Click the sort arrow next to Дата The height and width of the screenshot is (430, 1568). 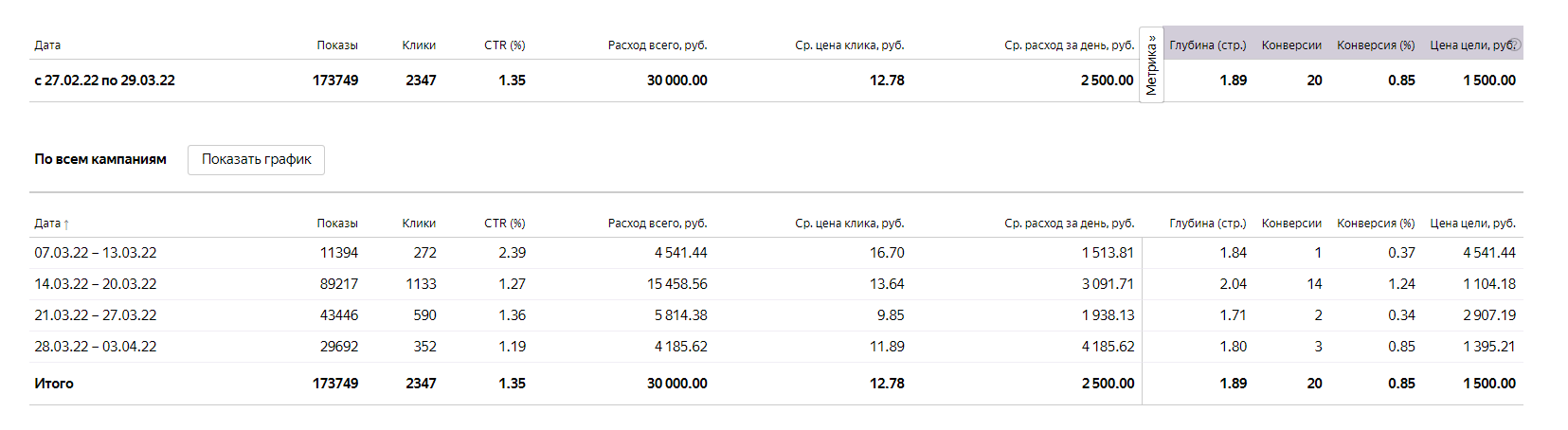pyautogui.click(x=66, y=224)
